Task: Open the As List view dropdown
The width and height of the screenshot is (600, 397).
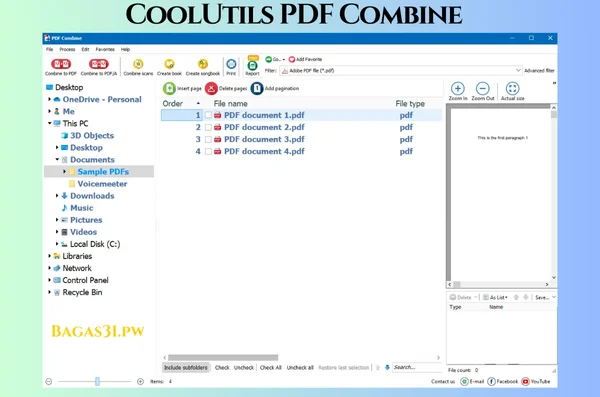Action: (x=495, y=297)
